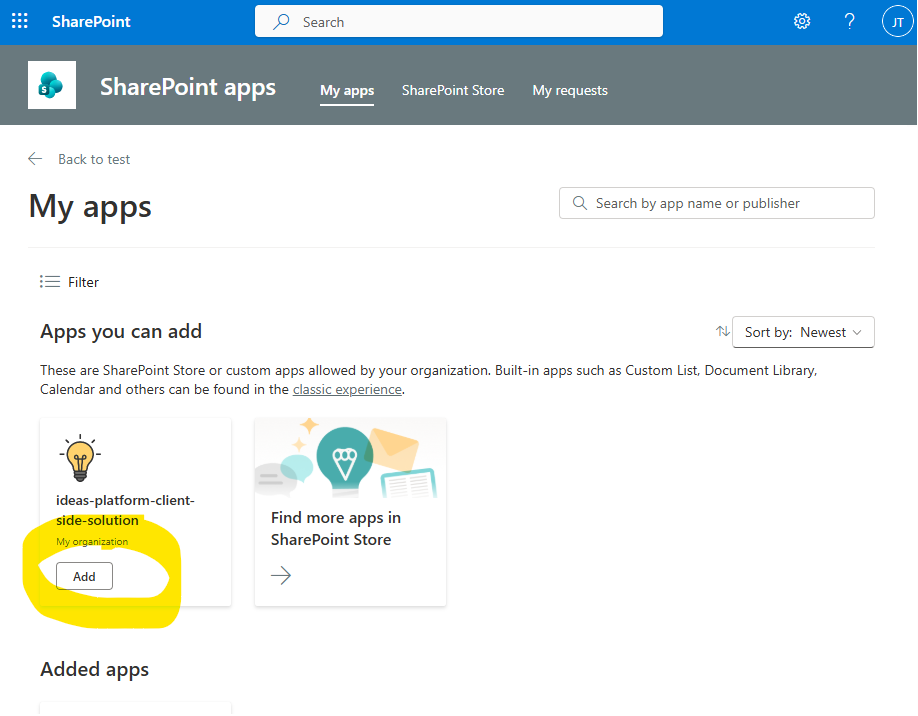Go to the My requests tab
Viewport: 918px width, 716px height.
[x=570, y=90]
